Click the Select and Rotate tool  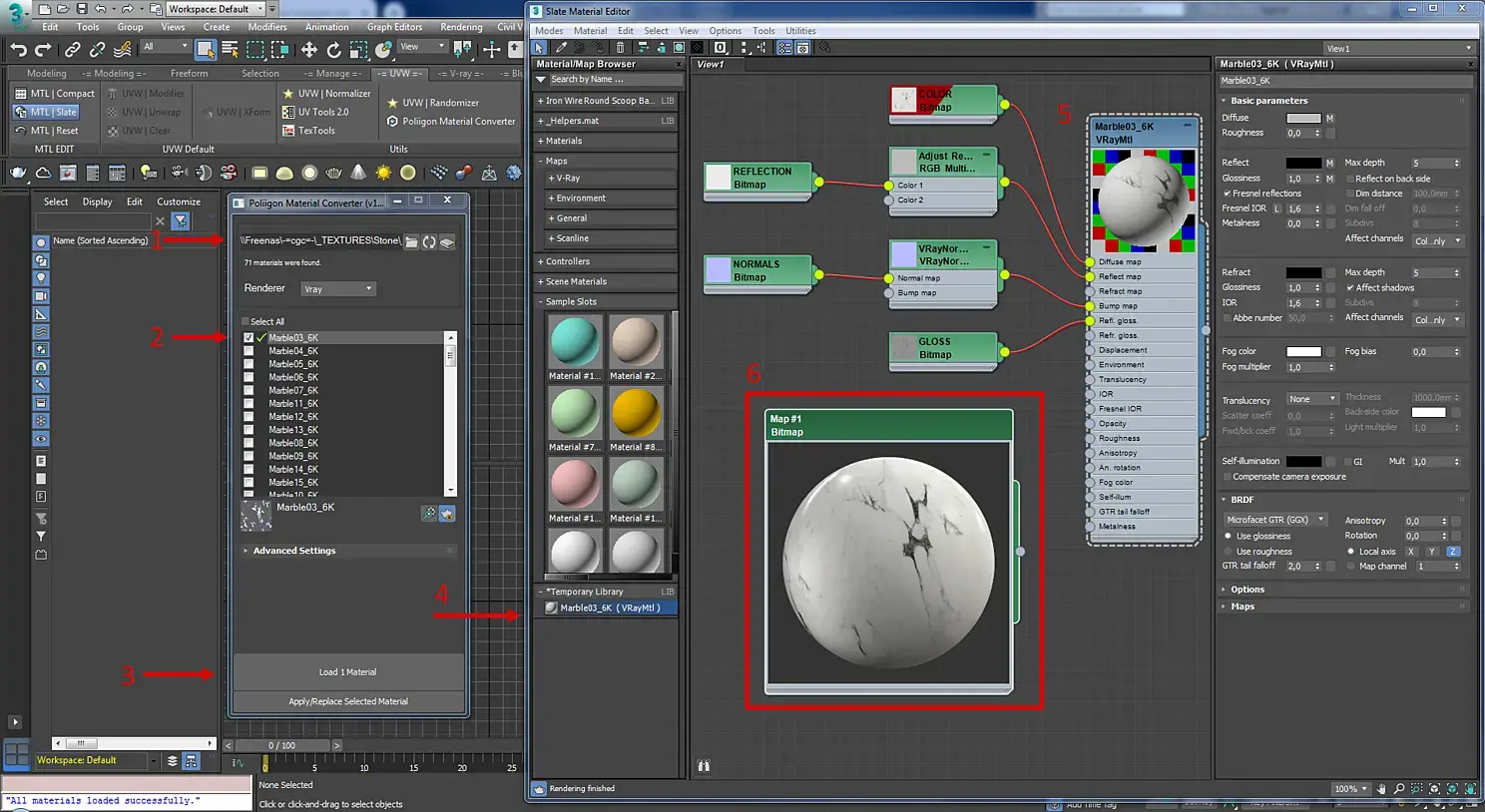coord(334,49)
